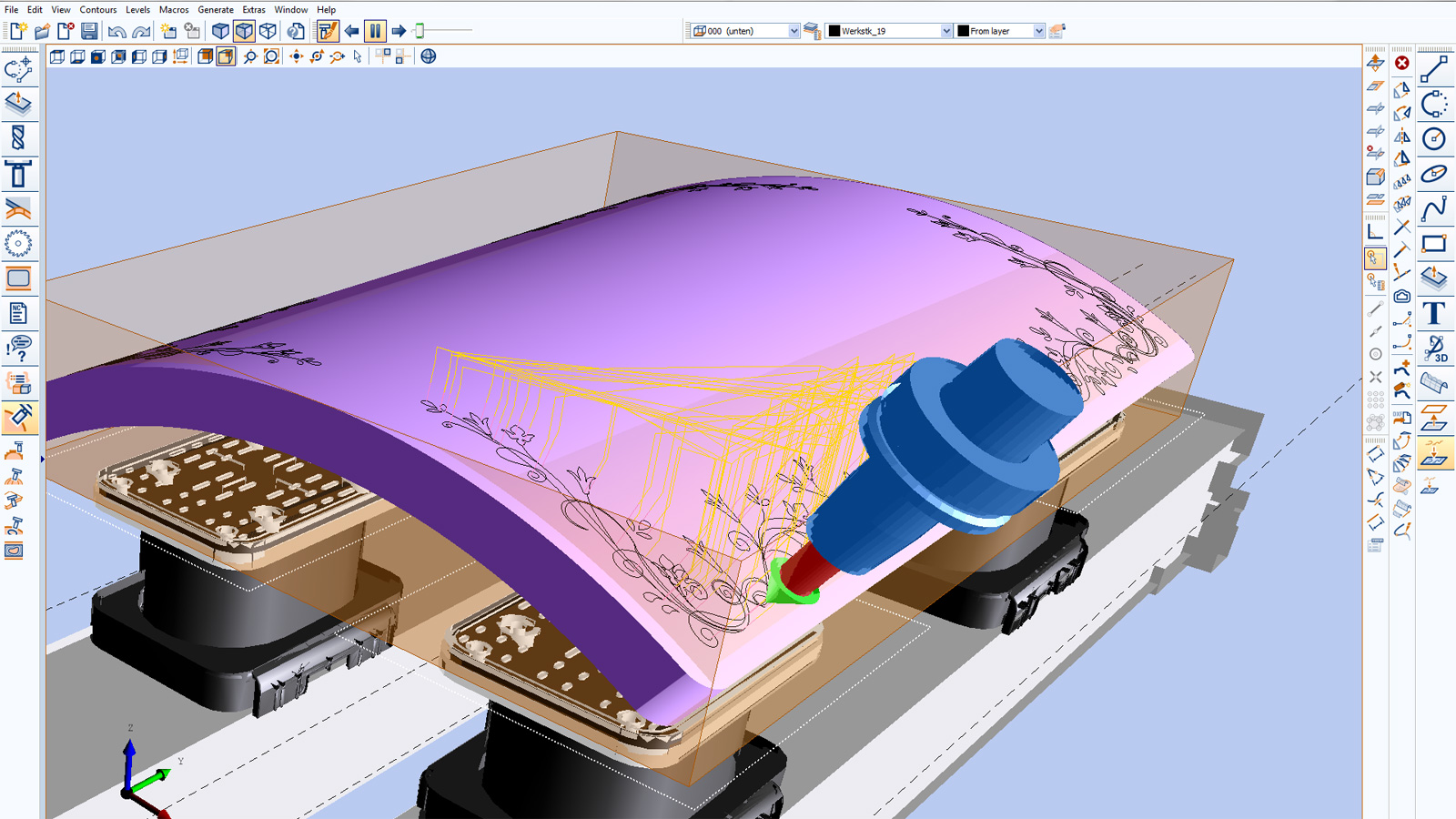Image resolution: width=1456 pixels, height=819 pixels.
Task: Activate the rotate view tool
Action: [x=317, y=56]
